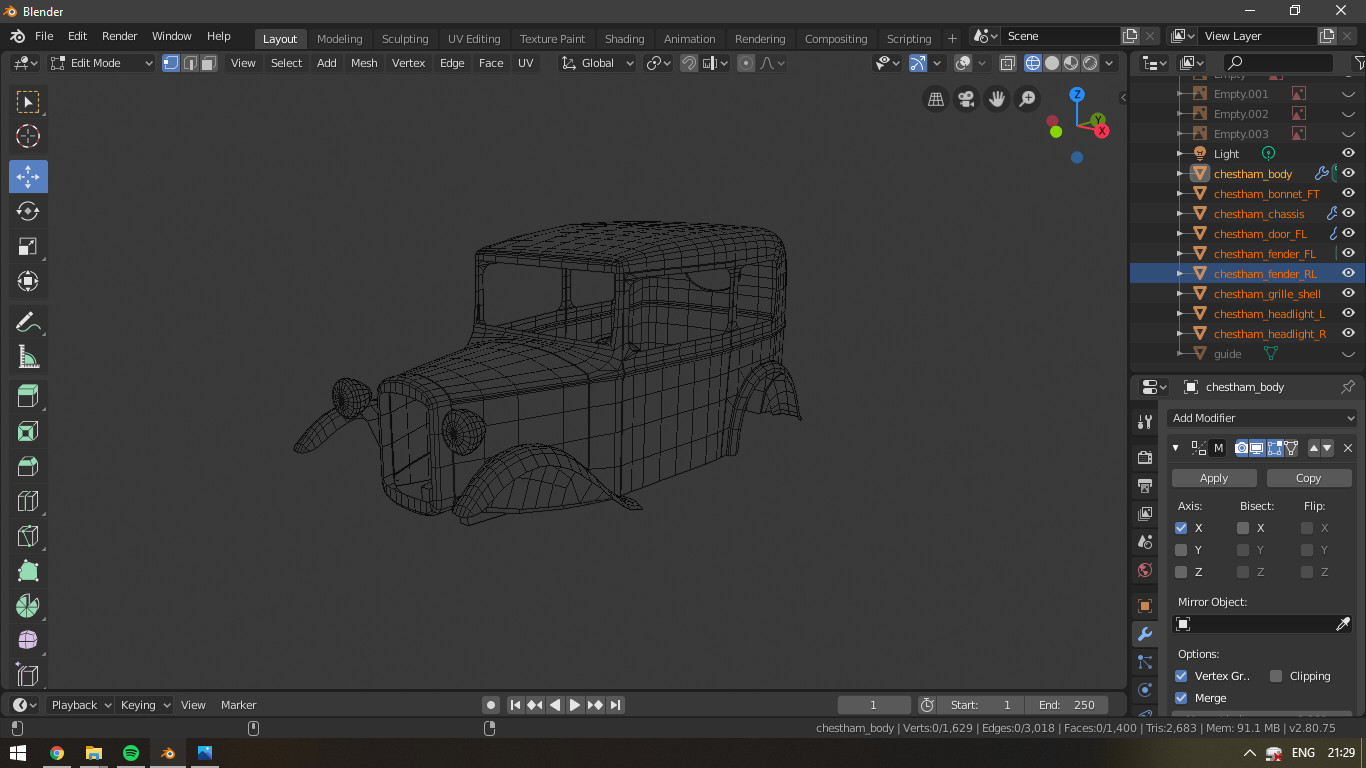Screen dimensions: 1366x768
Task: Open the Render menu
Action: click(119, 36)
